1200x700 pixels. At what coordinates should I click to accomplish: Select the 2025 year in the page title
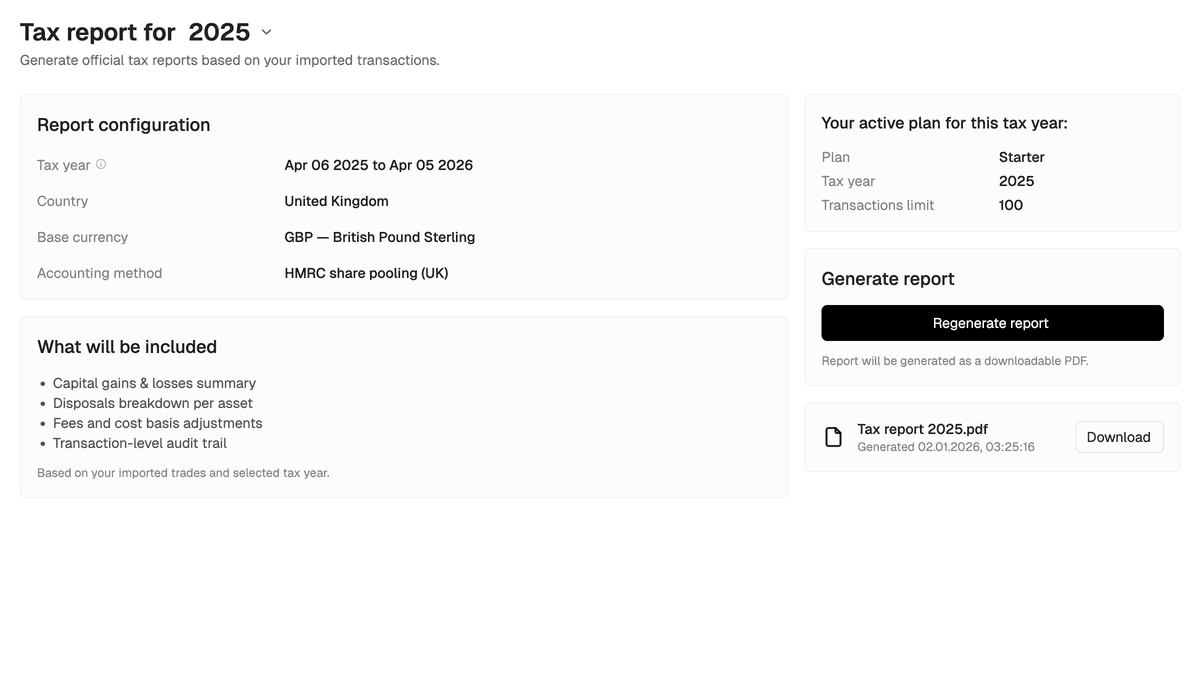[x=219, y=32]
